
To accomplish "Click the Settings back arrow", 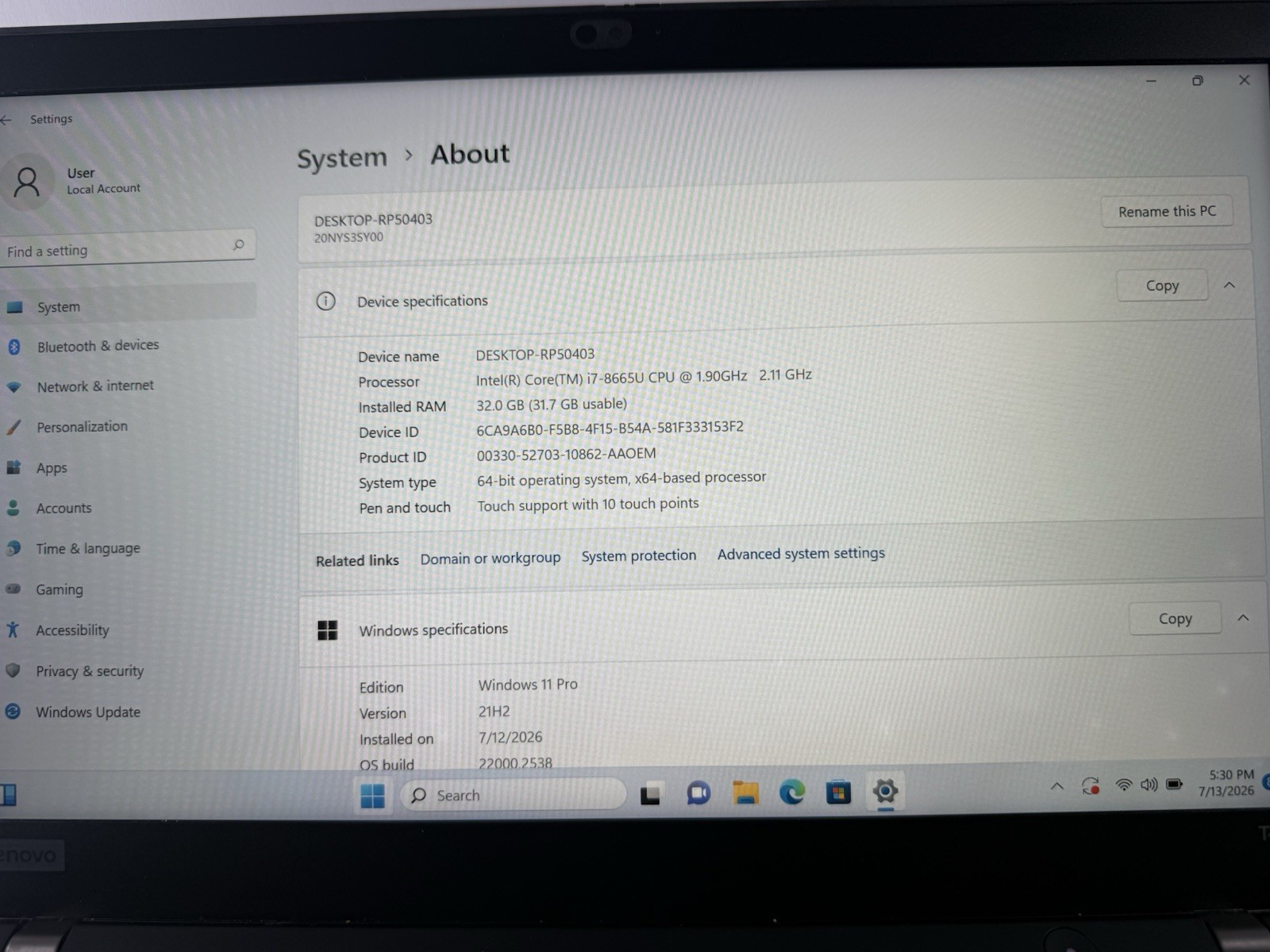I will pyautogui.click(x=6, y=120).
